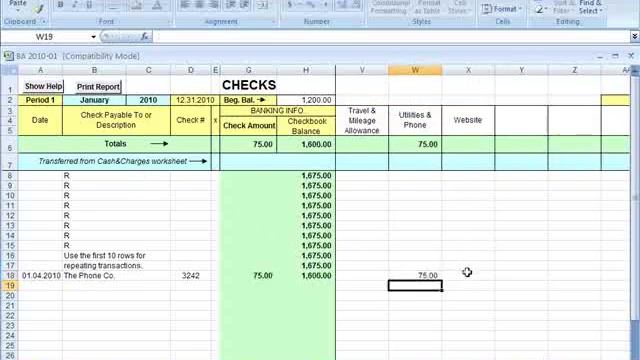Click the 'Check Amount' heading cell
Viewport: 640px width, 360px height.
tap(249, 126)
